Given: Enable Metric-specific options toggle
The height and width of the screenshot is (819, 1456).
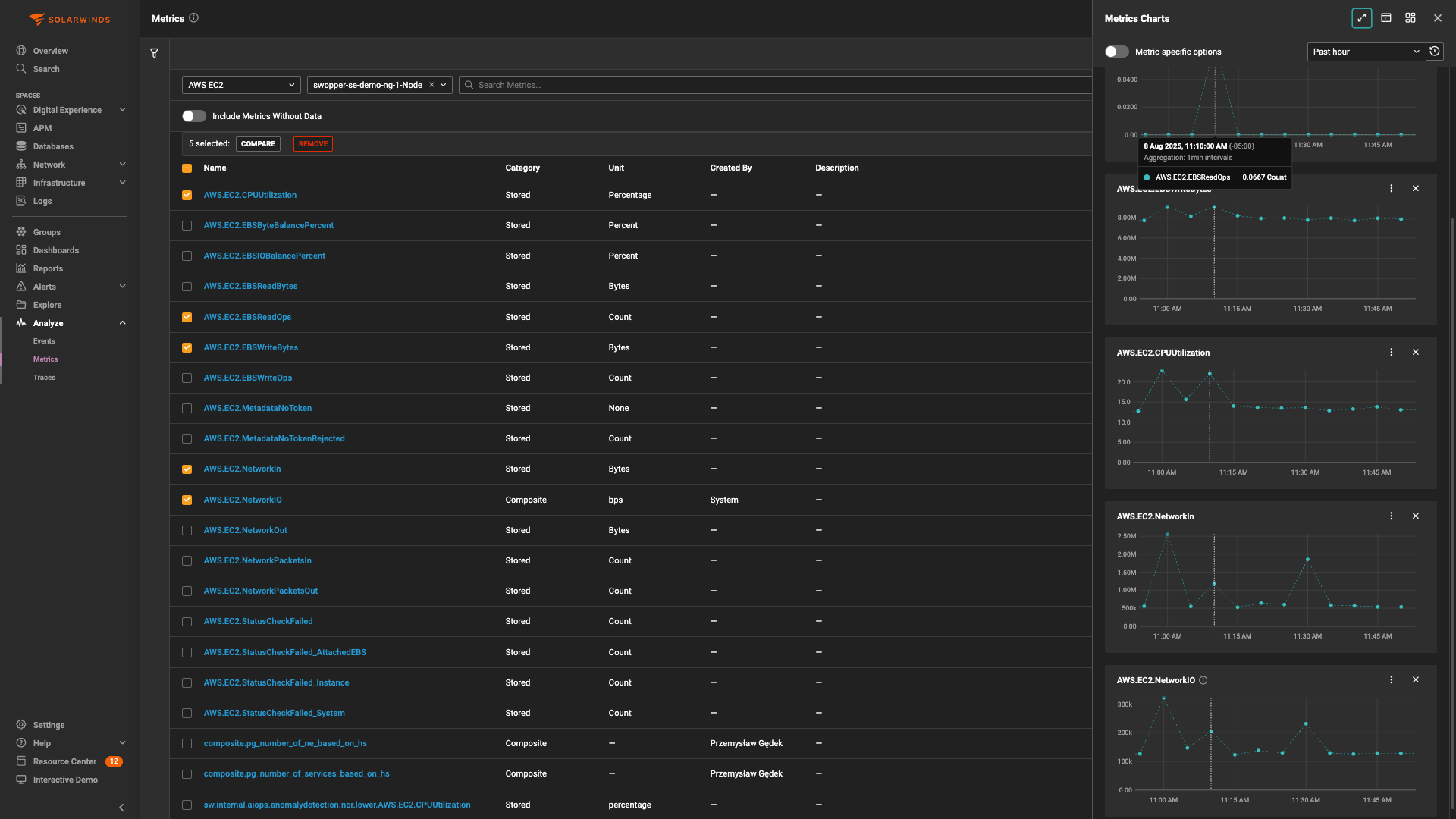Looking at the screenshot, I should tap(1116, 52).
